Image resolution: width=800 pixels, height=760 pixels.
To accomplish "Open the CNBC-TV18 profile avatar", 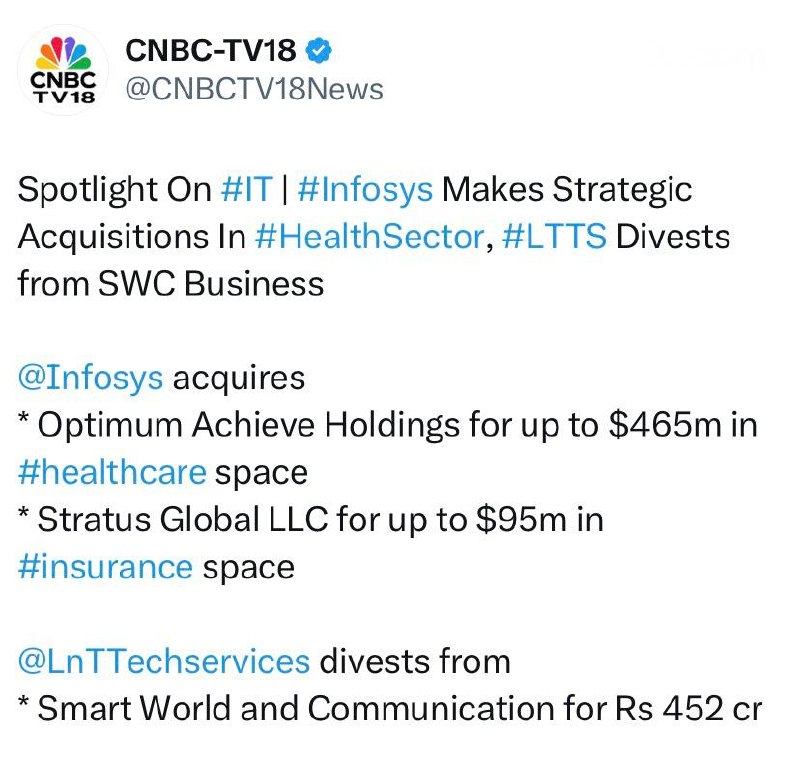I will tap(64, 70).
